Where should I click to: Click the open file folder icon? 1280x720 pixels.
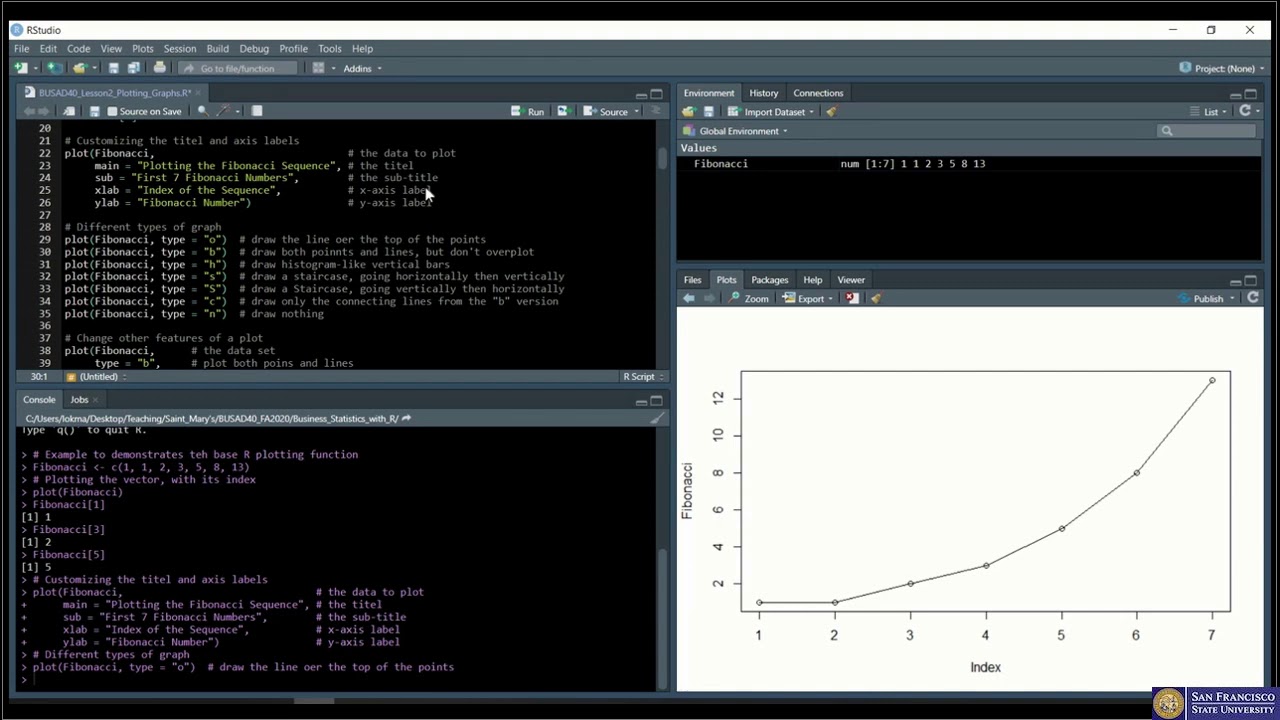pyautogui.click(x=80, y=68)
